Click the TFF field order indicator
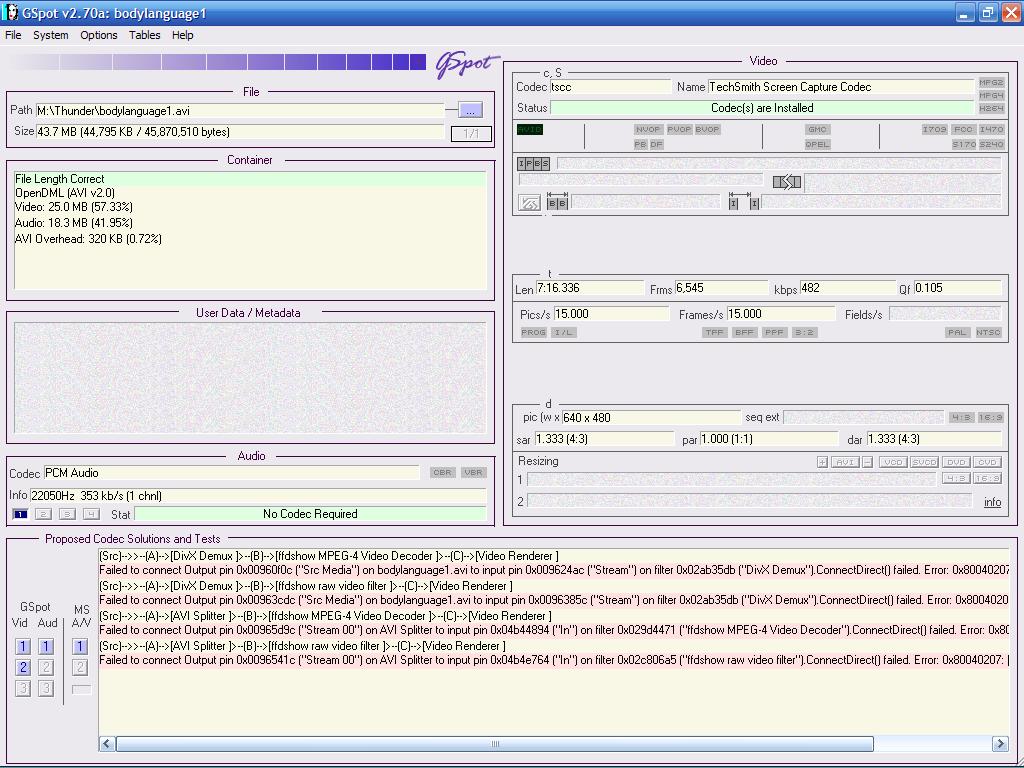Screen dimensions: 1024x768 (x=714, y=332)
